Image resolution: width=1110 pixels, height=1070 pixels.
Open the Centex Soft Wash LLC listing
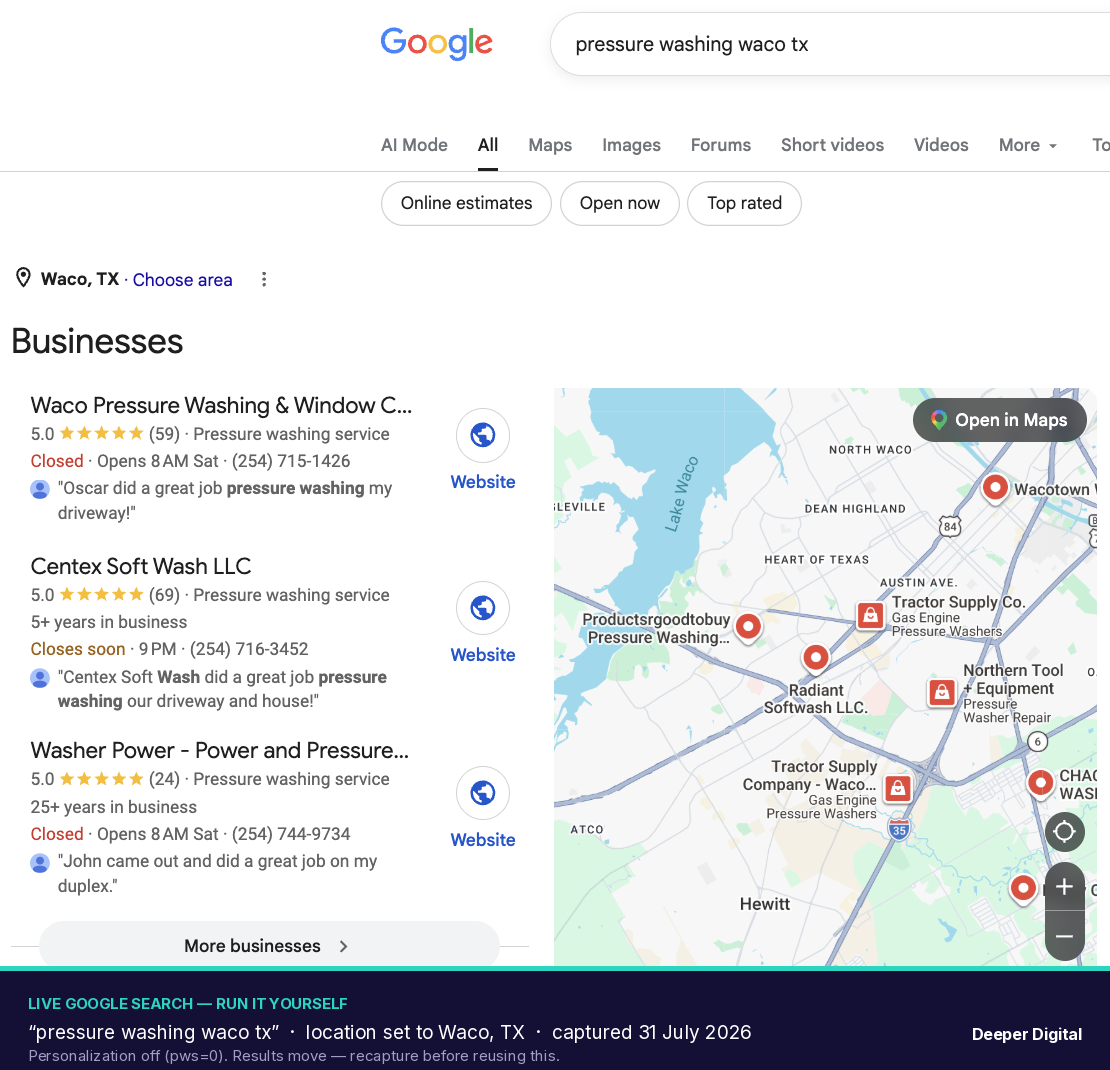coord(141,566)
